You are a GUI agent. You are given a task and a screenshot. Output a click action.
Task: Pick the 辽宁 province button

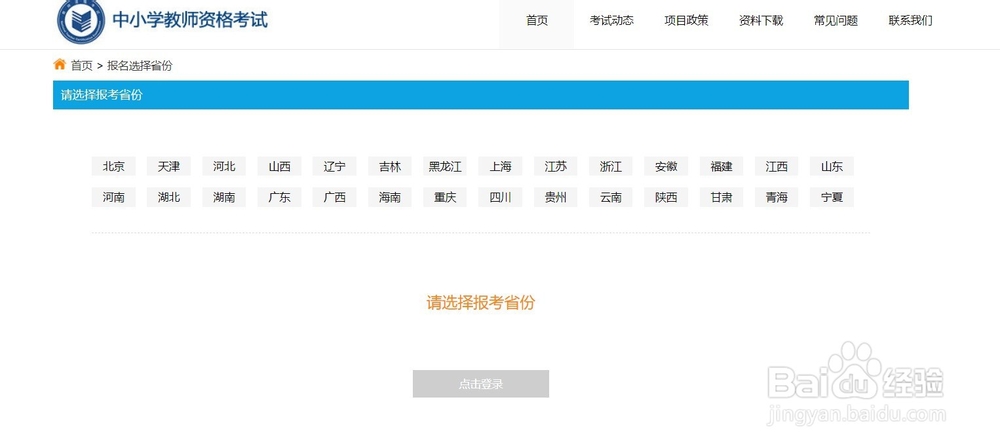[334, 167]
